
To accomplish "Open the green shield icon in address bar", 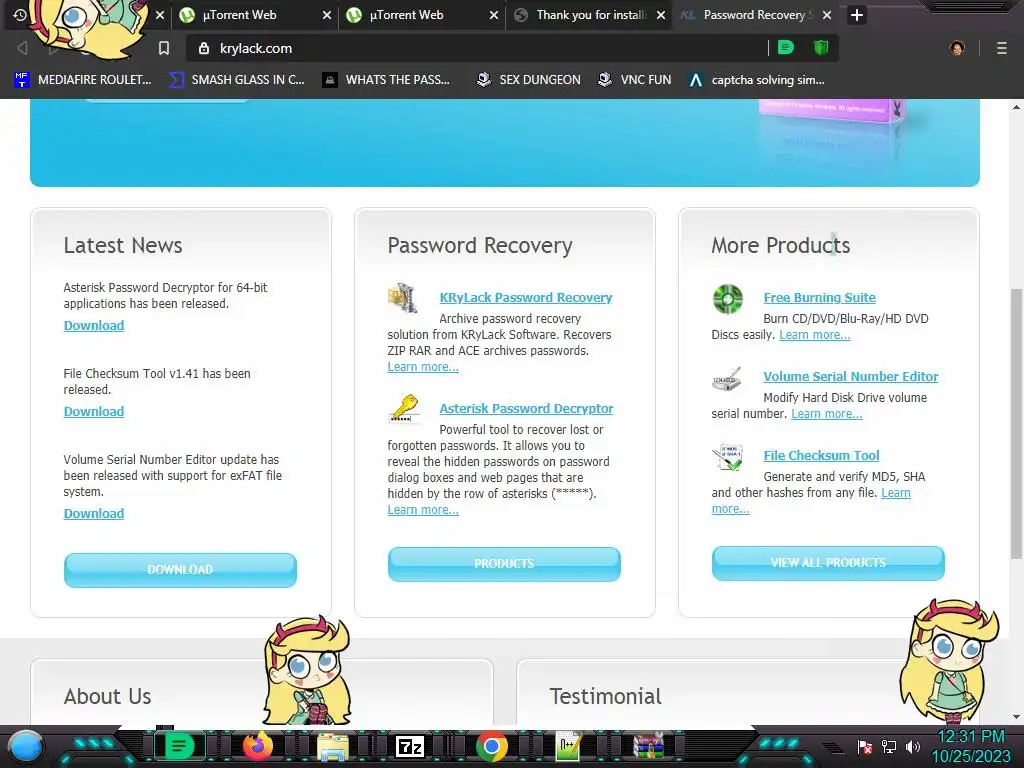I will [821, 48].
